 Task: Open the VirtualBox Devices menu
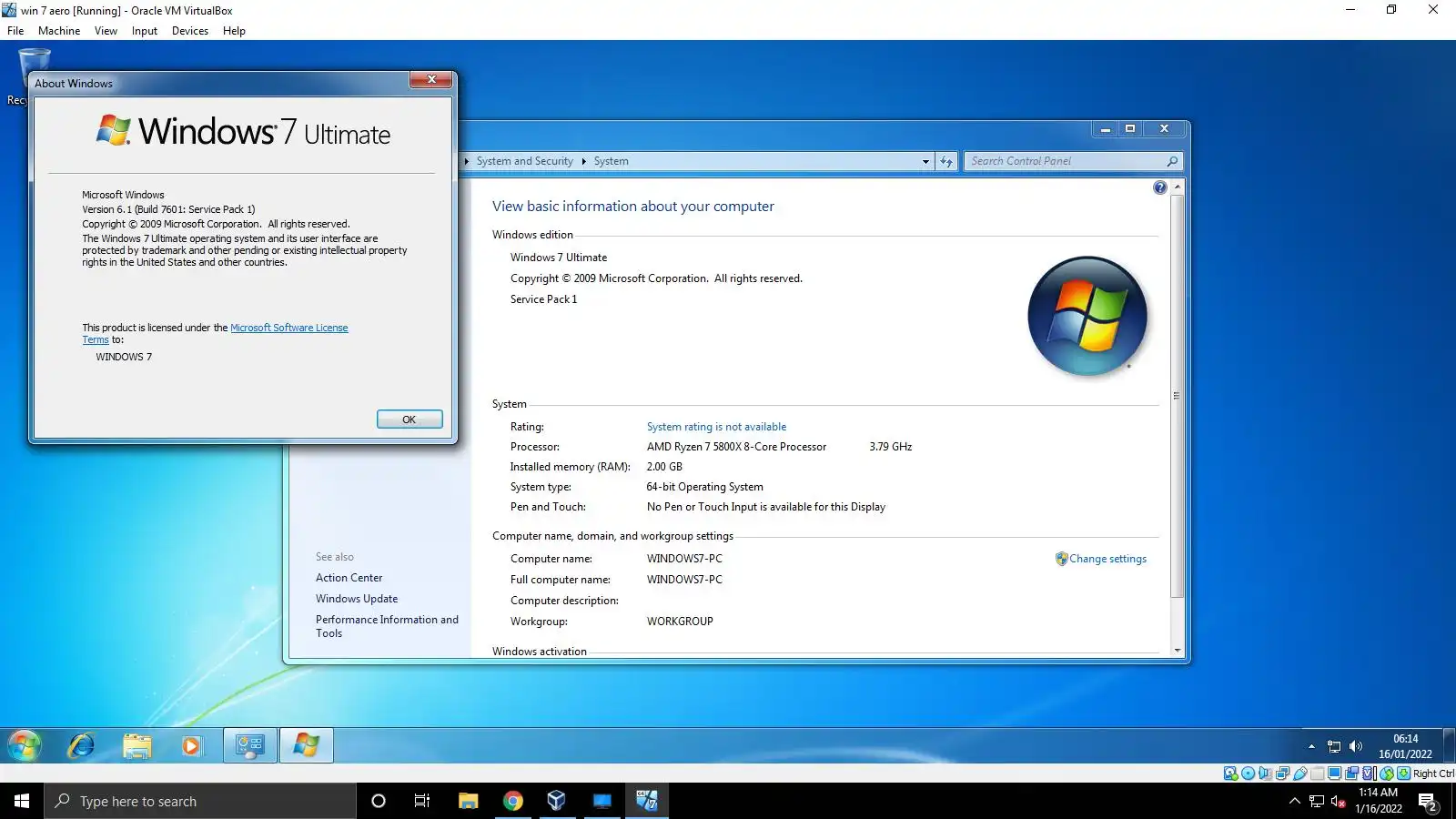pyautogui.click(x=190, y=31)
